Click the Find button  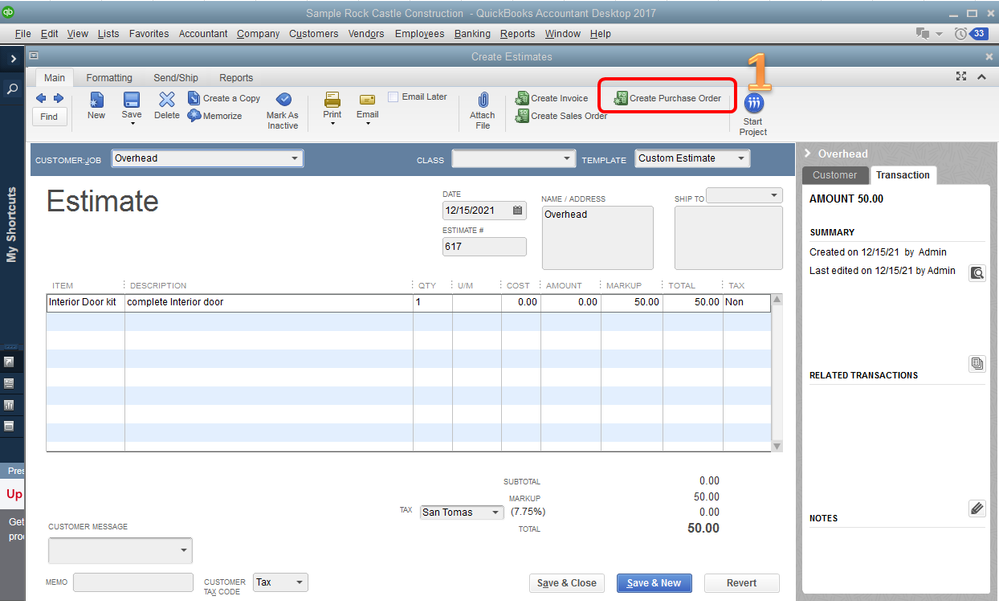pos(49,117)
